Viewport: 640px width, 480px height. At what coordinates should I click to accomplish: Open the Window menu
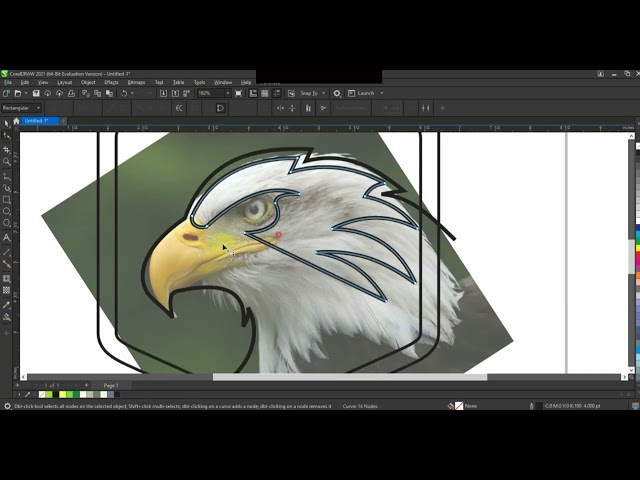223,82
